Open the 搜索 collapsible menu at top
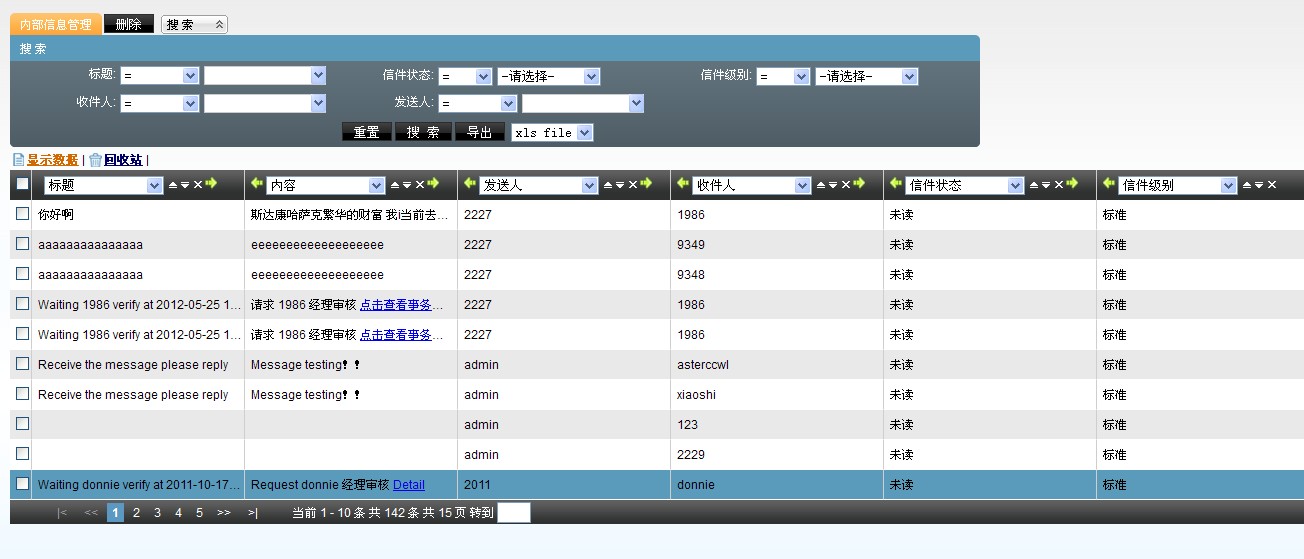This screenshot has width=1304, height=559. (x=194, y=24)
